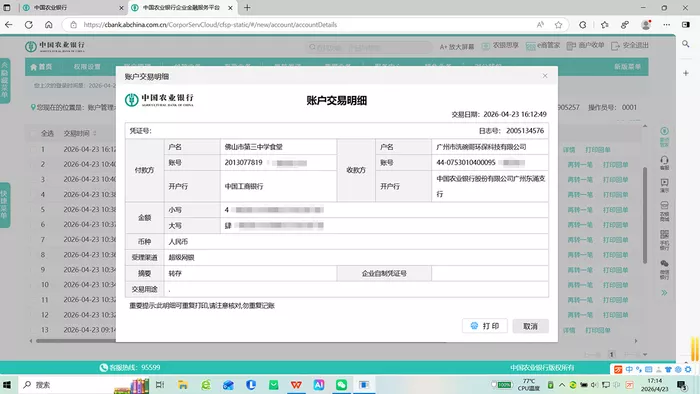Image resolution: width=700 pixels, height=394 pixels.
Task: Open the page size dropdown near pagination
Action: point(636,354)
